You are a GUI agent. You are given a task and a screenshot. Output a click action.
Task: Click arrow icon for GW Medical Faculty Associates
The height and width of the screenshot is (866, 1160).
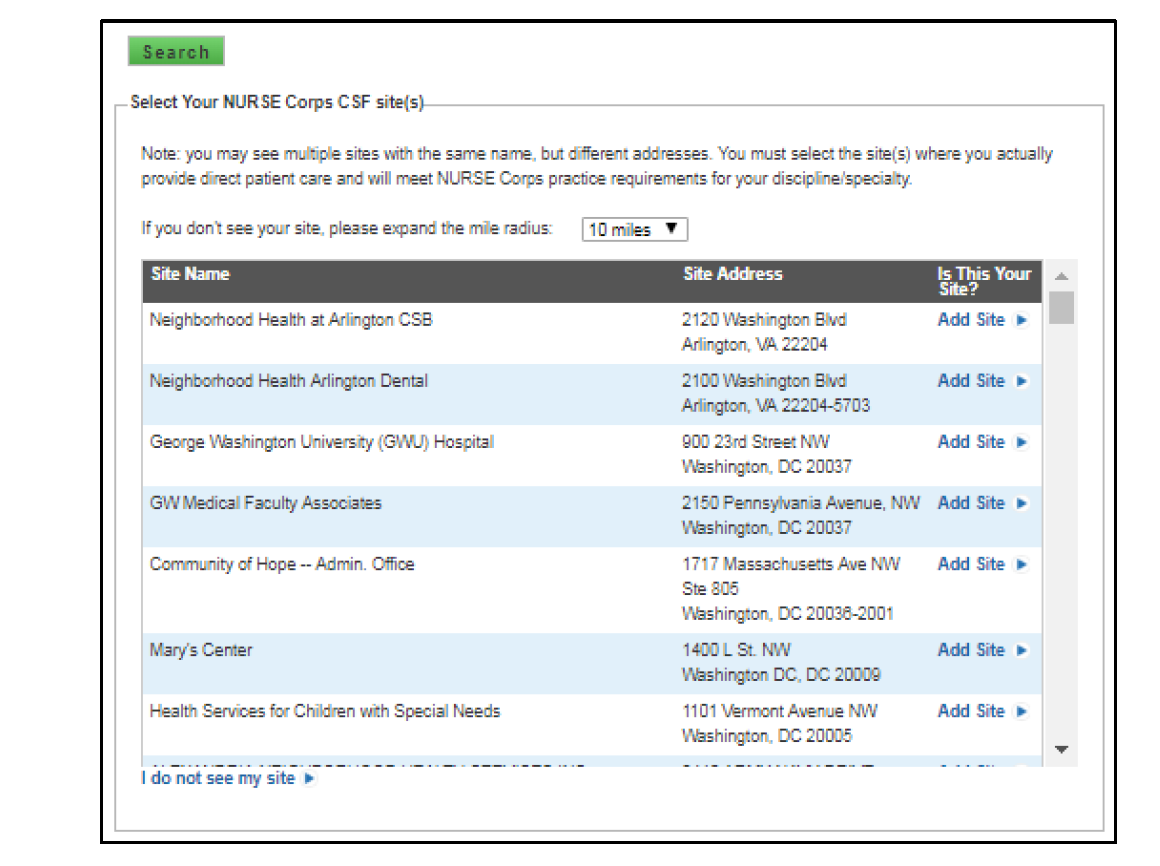point(1021,504)
